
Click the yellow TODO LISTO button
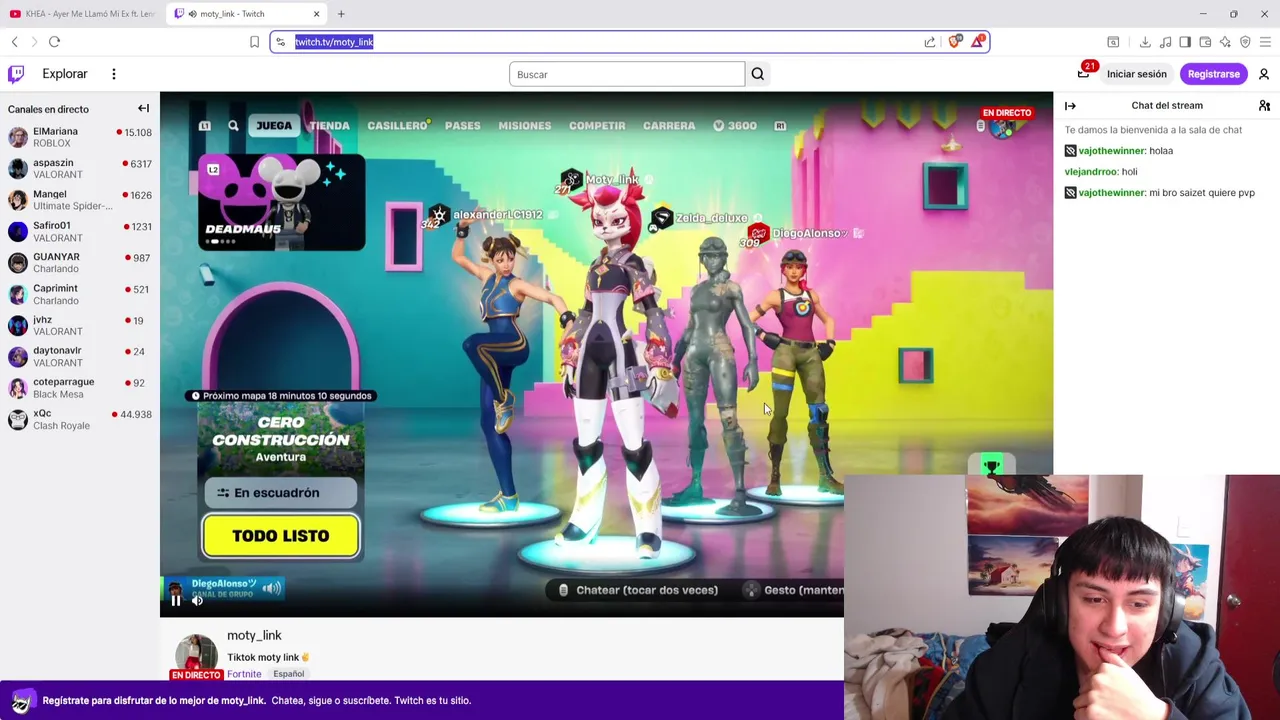point(281,536)
